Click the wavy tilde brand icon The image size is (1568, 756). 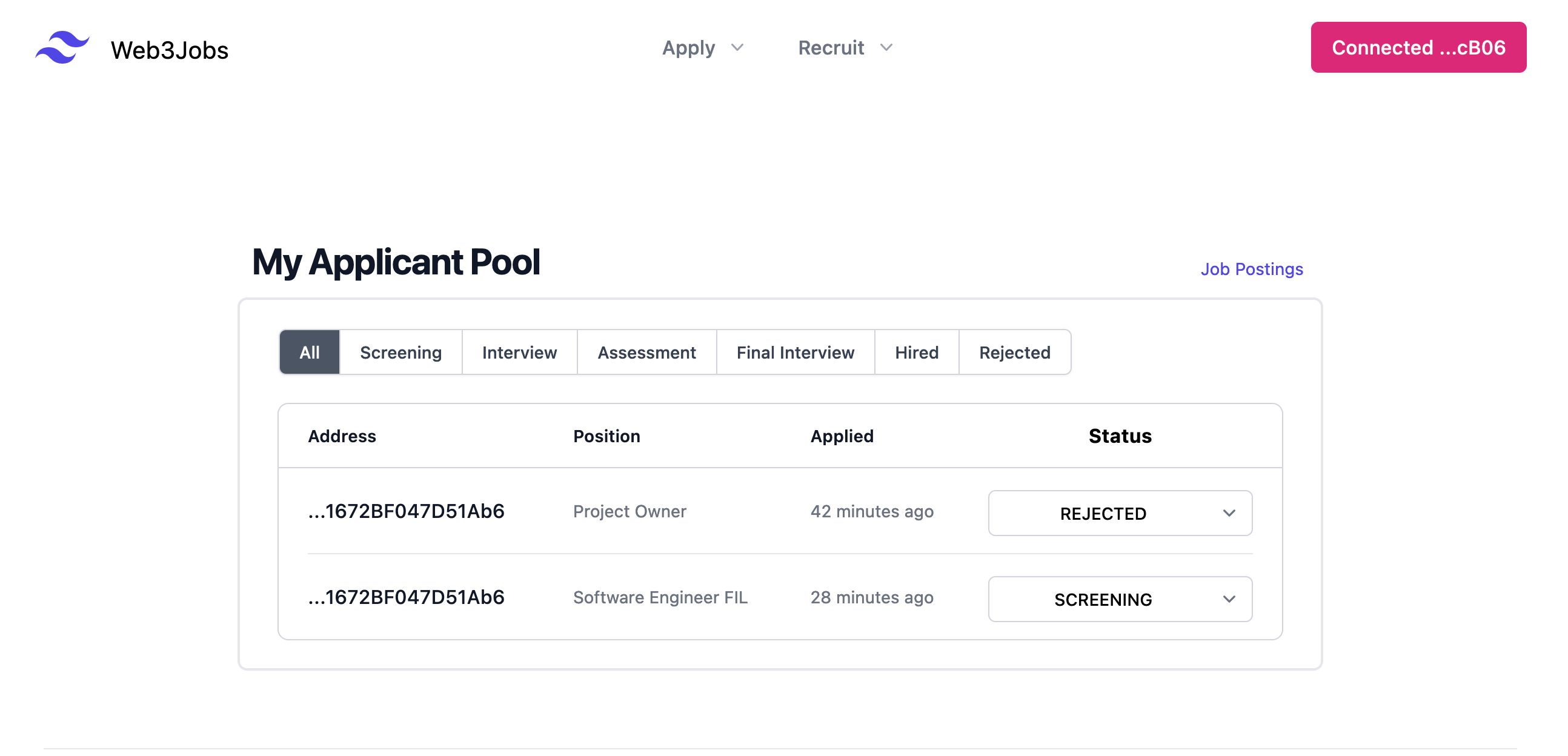point(63,47)
